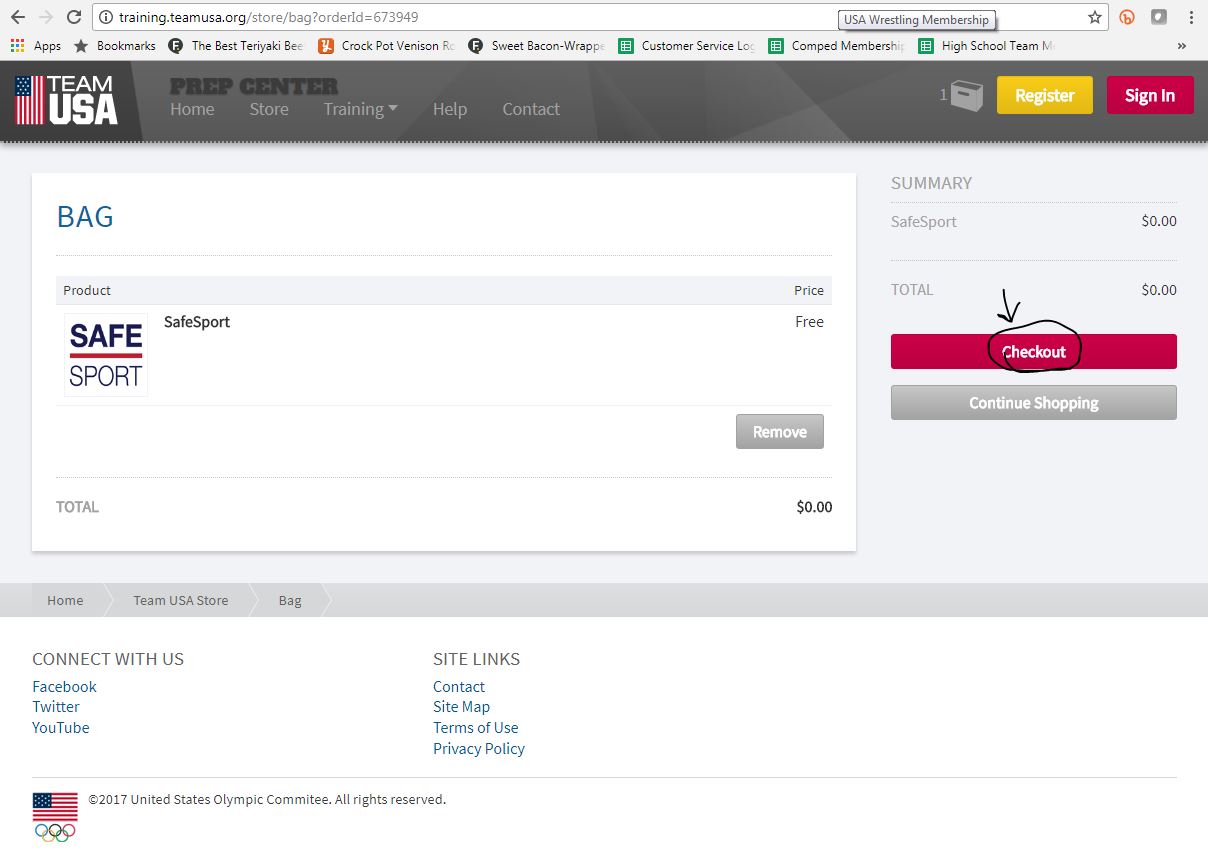Screen dimensions: 1208x858
Task: Open the Store navigation item
Action: click(269, 109)
